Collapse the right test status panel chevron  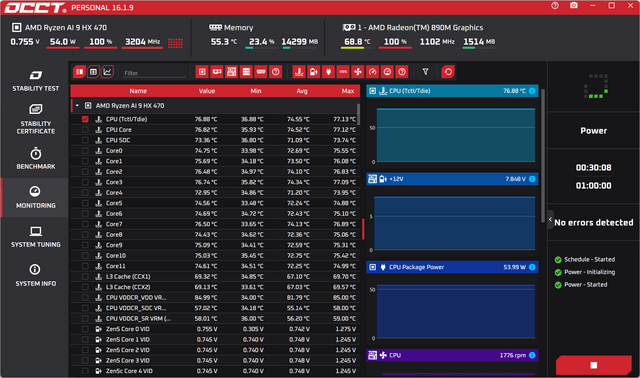click(550, 220)
